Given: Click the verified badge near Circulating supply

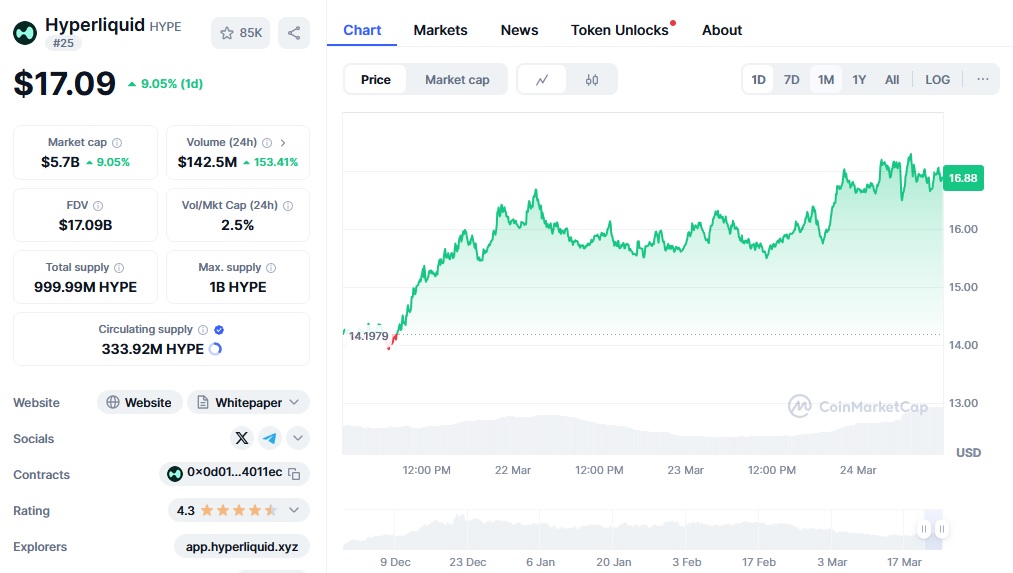Looking at the screenshot, I should point(219,330).
